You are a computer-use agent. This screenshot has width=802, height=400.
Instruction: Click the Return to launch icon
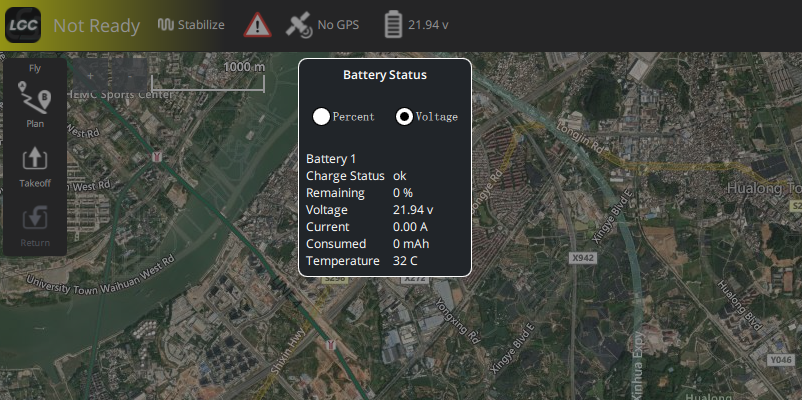(35, 218)
